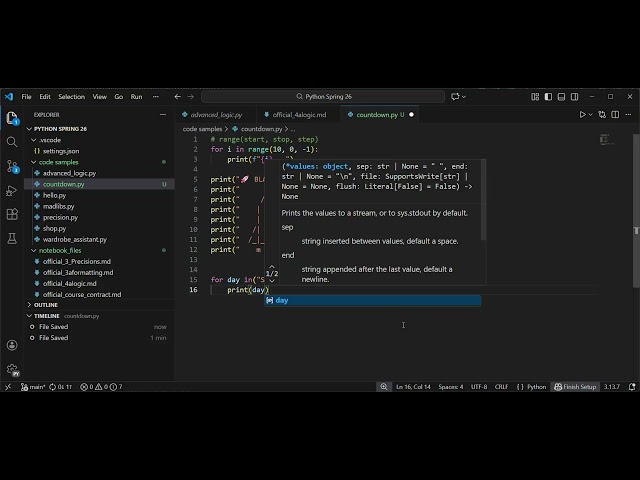Screen dimensions: 640x480
Task: Show next signature with down chevron
Action: tap(272, 281)
